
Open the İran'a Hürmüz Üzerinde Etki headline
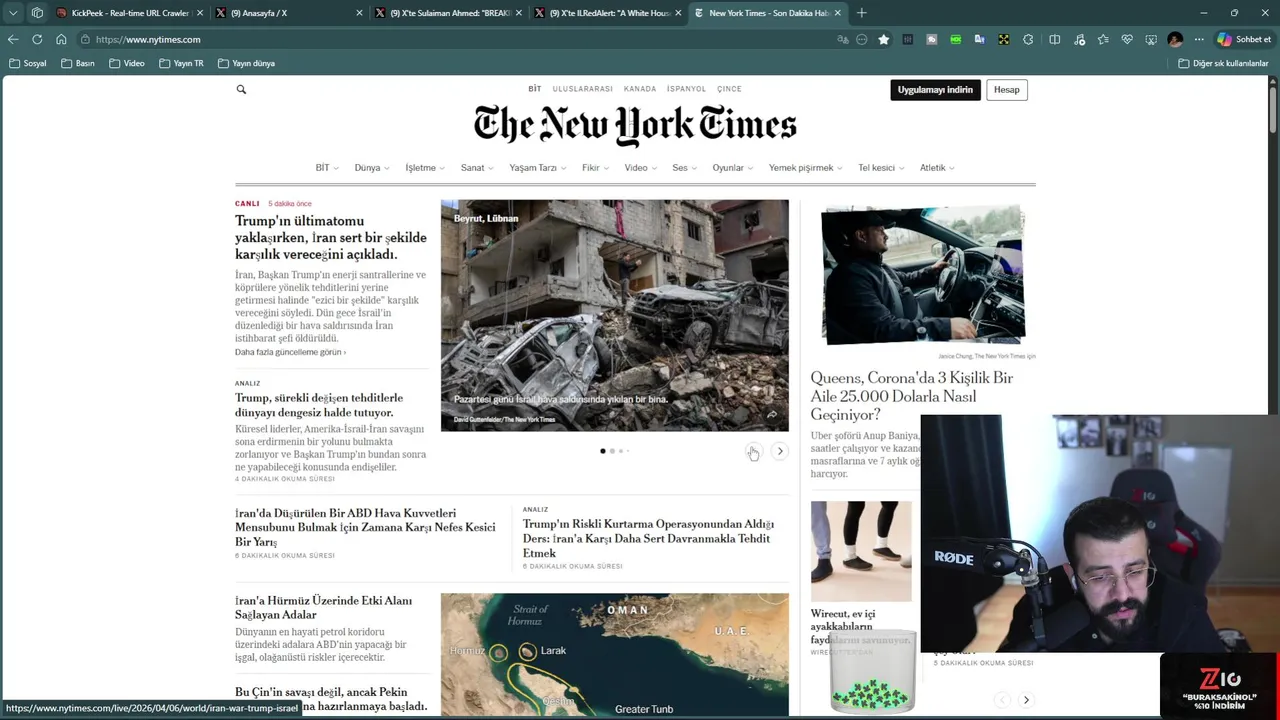323,607
